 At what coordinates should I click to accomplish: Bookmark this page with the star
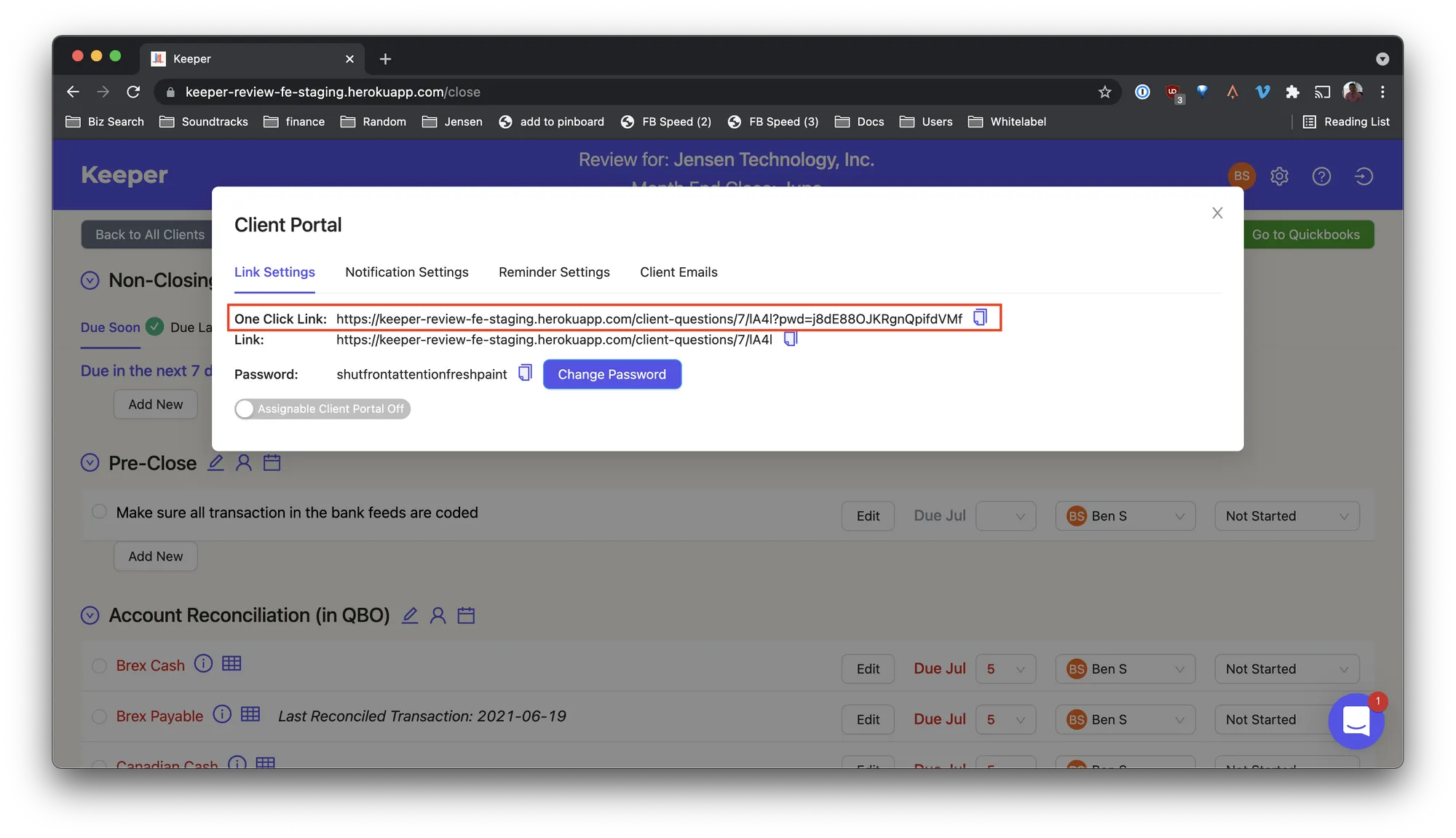[x=1104, y=92]
